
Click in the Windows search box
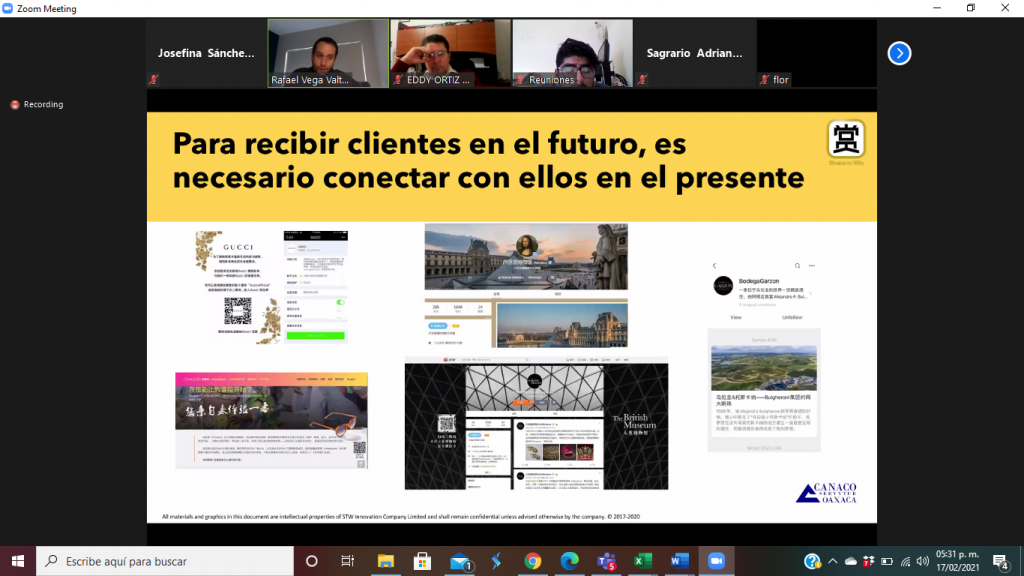coord(165,561)
